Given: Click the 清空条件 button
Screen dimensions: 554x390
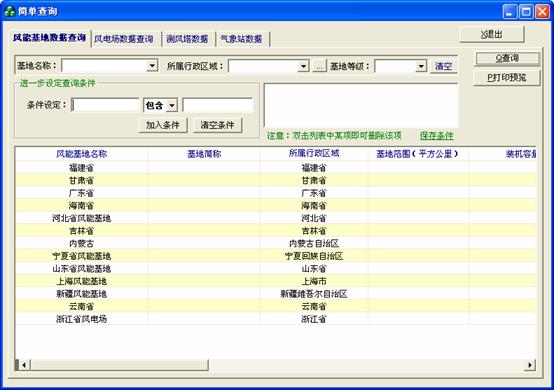Looking at the screenshot, I should [218, 125].
